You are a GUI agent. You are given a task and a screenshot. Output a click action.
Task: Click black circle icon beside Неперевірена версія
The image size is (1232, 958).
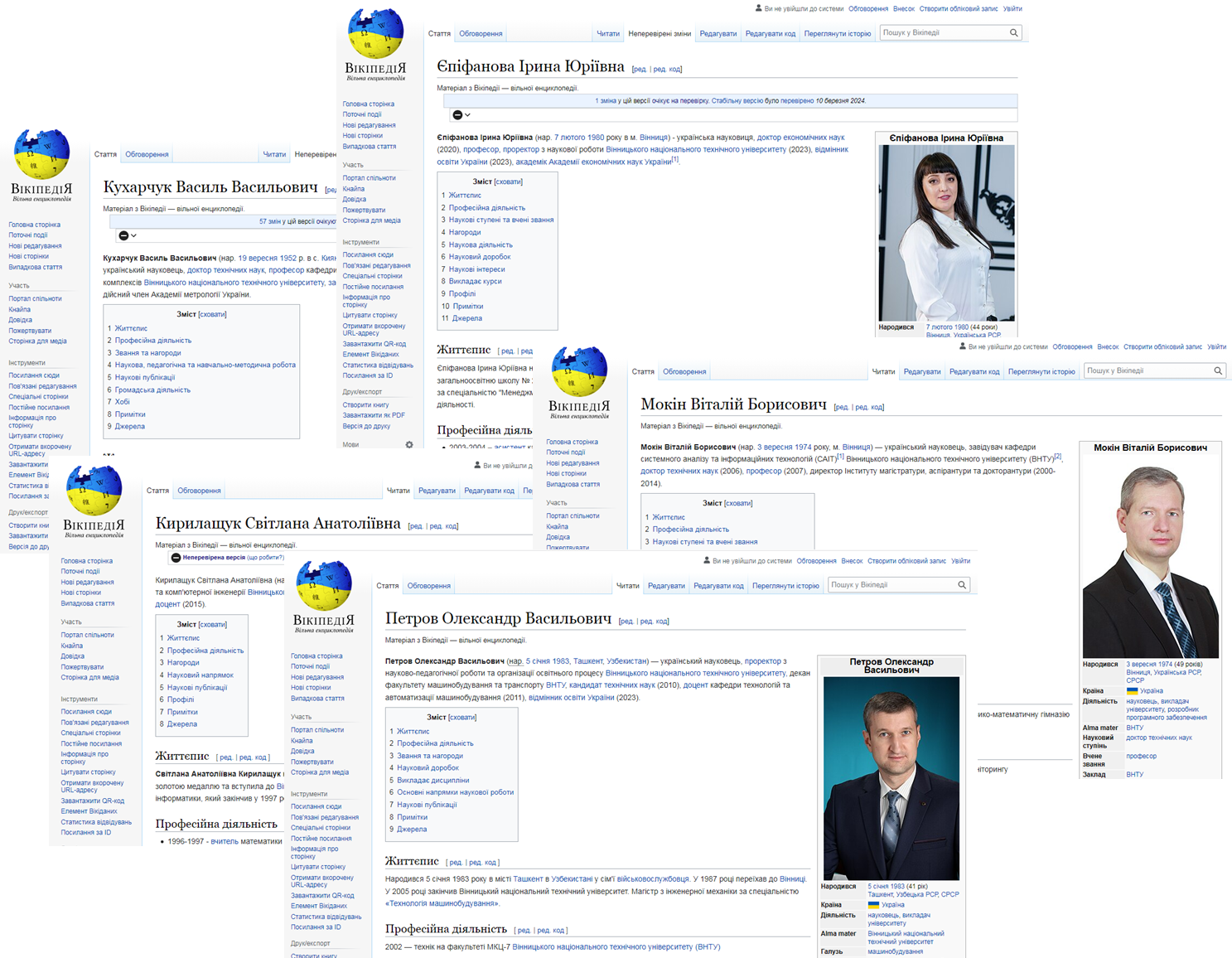[176, 558]
